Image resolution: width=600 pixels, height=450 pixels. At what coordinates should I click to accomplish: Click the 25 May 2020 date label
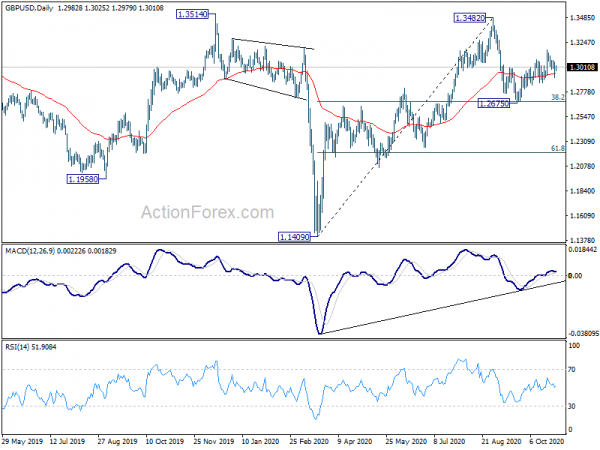[405, 441]
